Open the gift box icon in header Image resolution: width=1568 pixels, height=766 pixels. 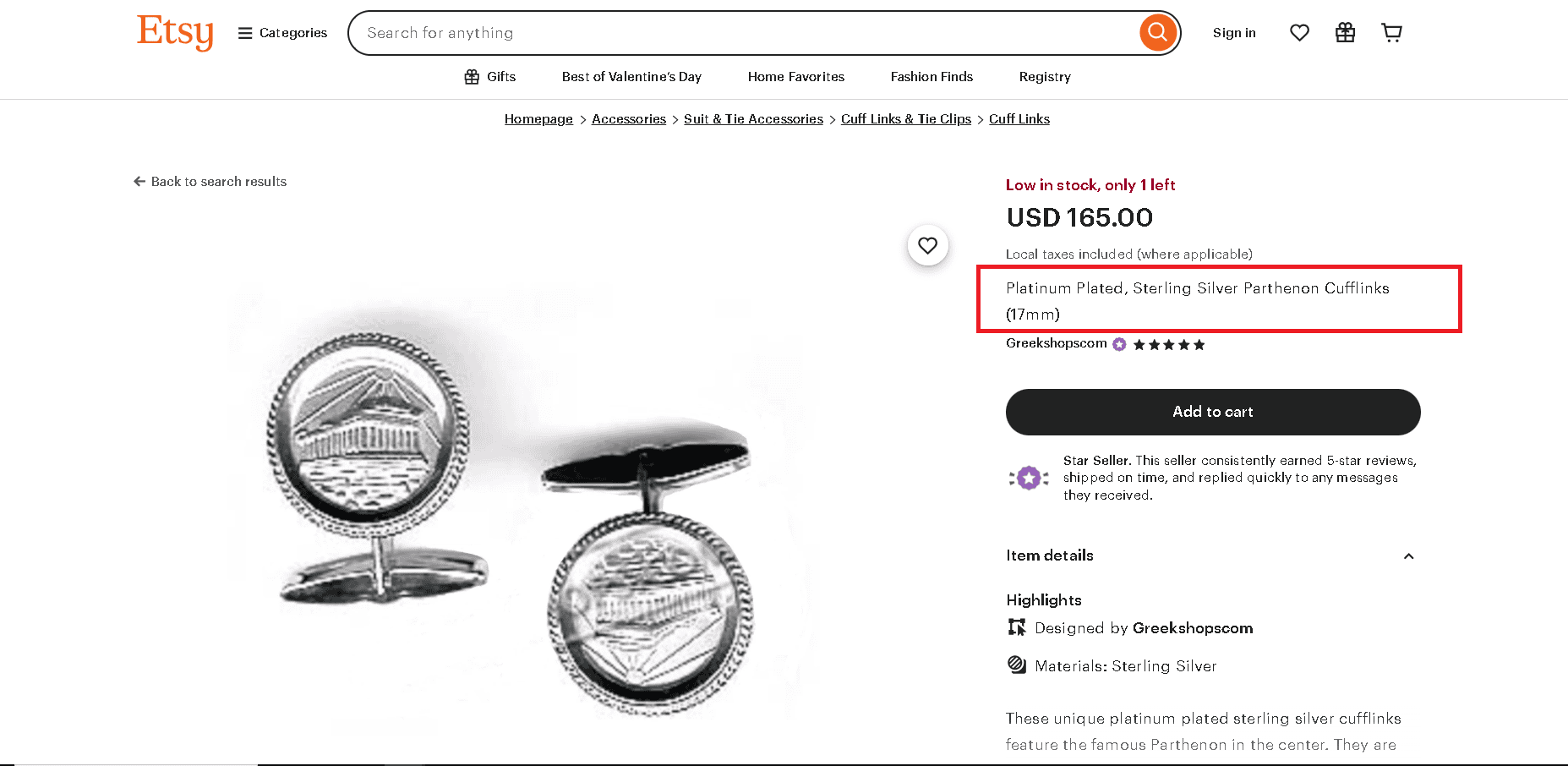[1345, 32]
